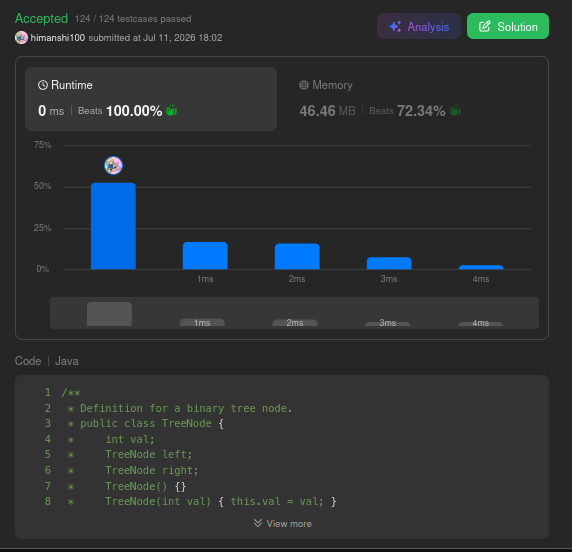Image resolution: width=572 pixels, height=552 pixels.
Task: Click the 2ms x-axis label under chart
Action: (297, 279)
